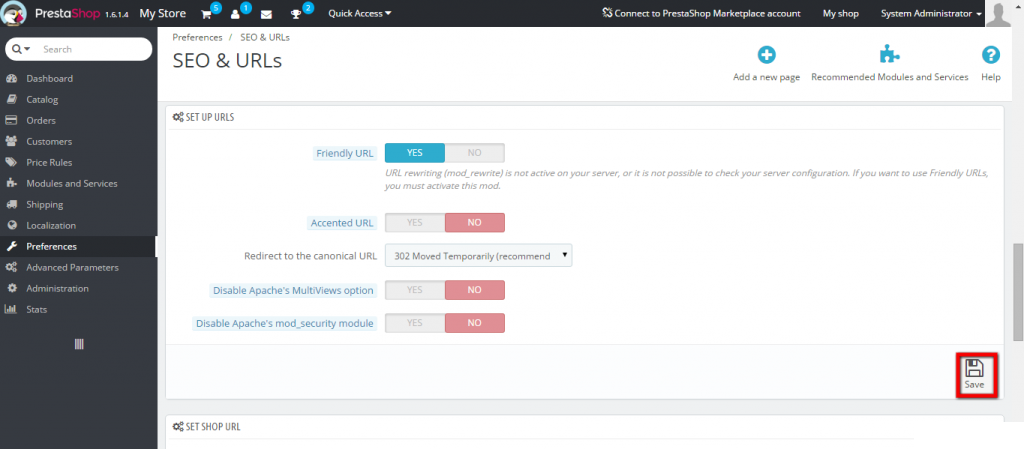The width and height of the screenshot is (1024, 449).
Task: Open the messages envelope icon
Action: [266, 14]
